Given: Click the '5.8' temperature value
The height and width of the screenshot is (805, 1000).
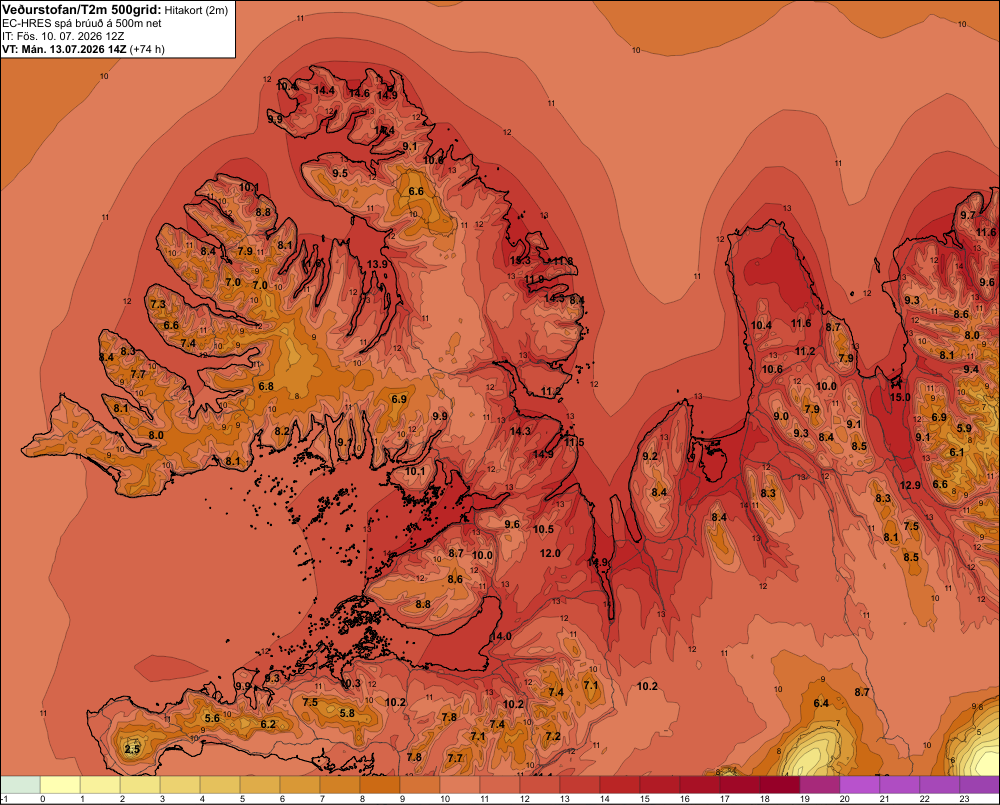Looking at the screenshot, I should tap(347, 713).
